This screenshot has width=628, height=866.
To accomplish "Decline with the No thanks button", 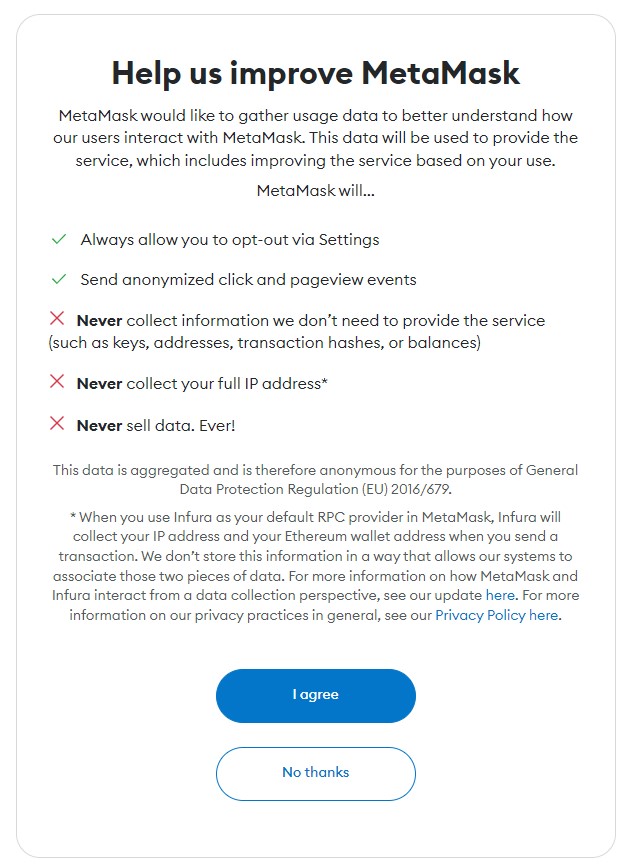I will coord(315,773).
